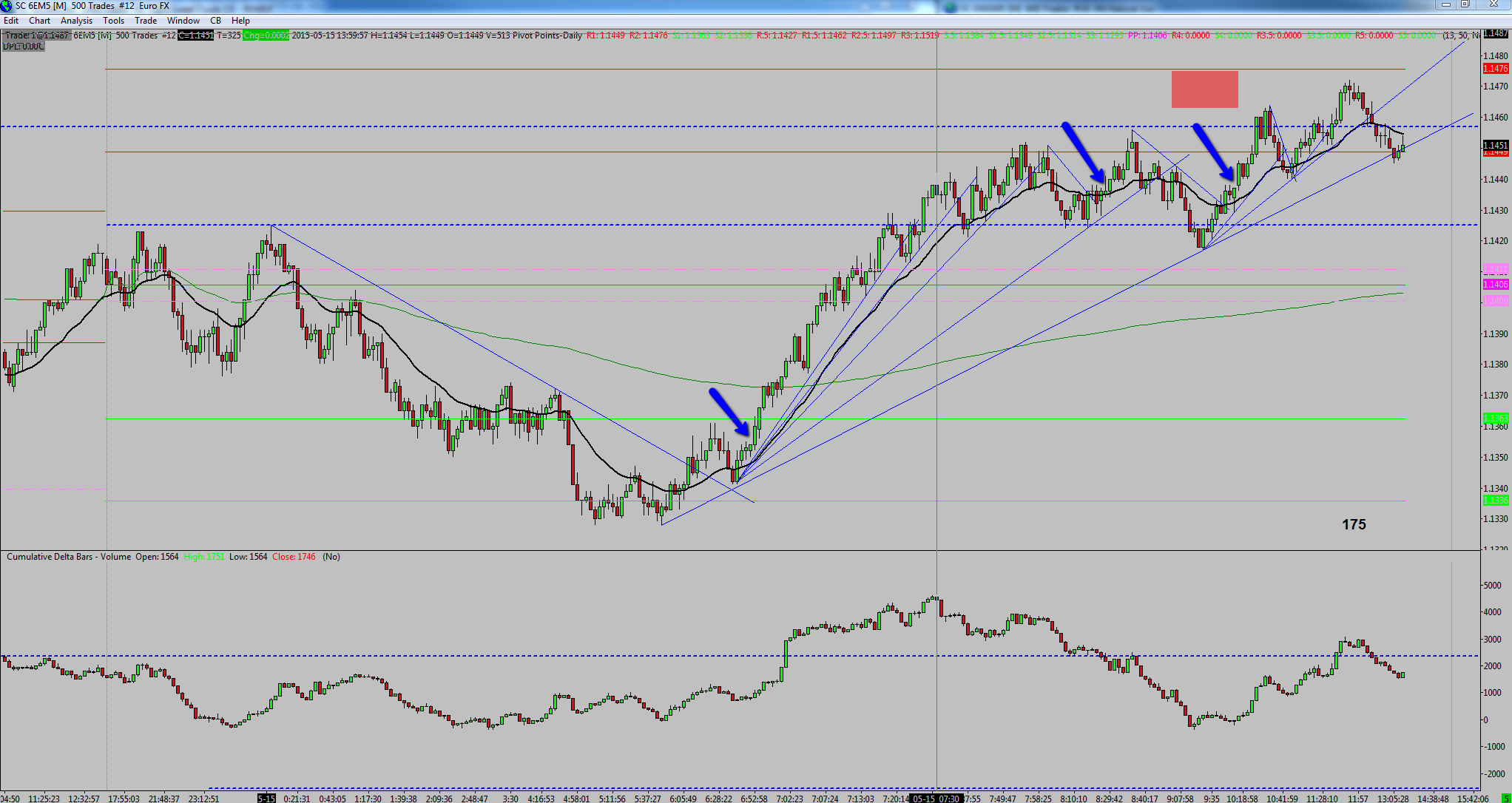
Task: Click the highlighted '05-15 07:30' time-axis label
Action: click(936, 799)
